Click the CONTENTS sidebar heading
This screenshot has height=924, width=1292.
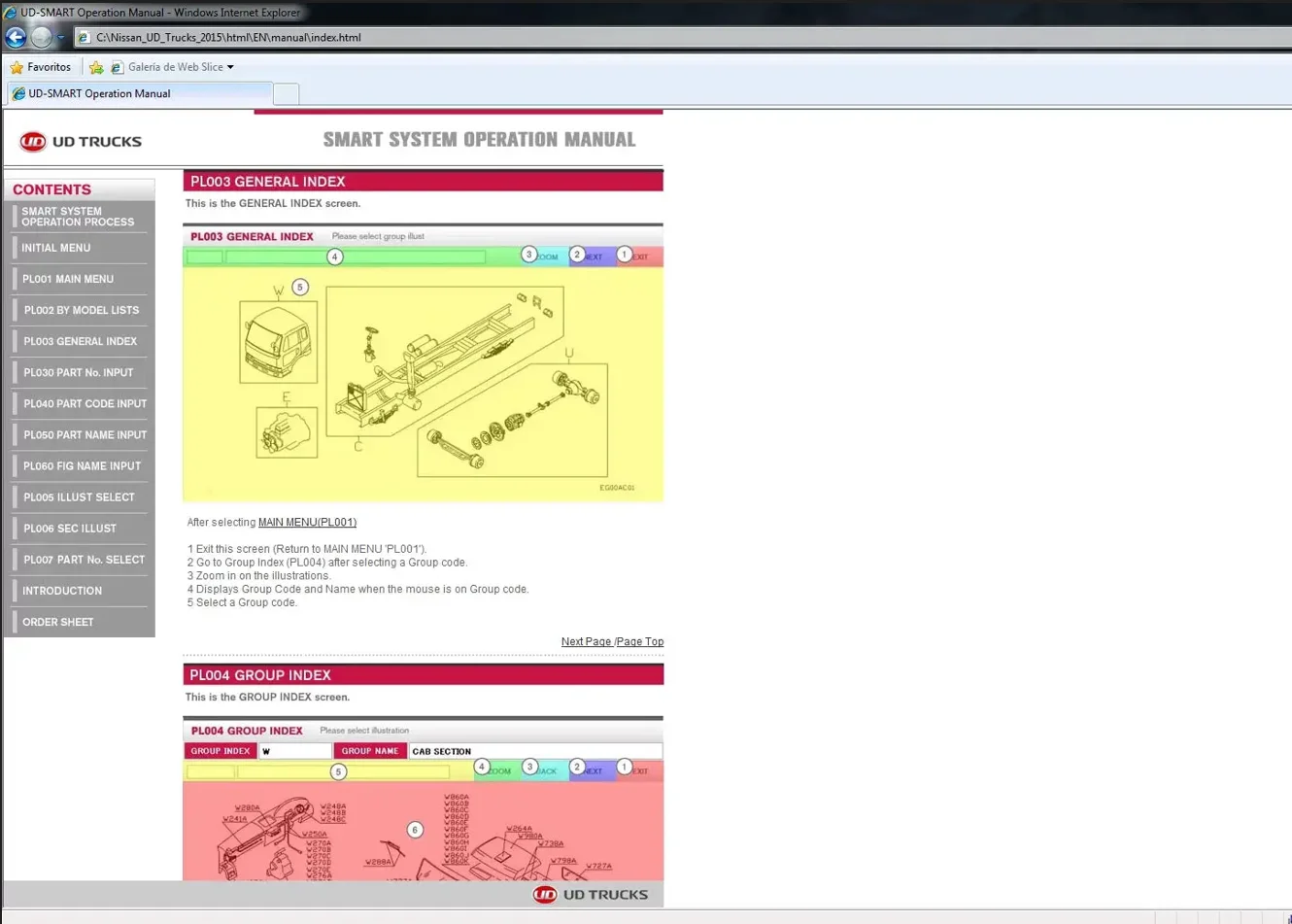point(51,189)
